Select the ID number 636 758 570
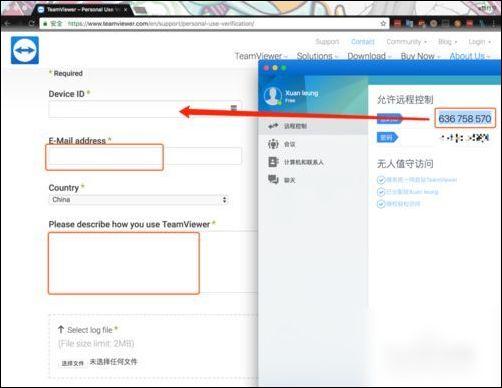Viewport: 502px width, 388px height. (465, 118)
